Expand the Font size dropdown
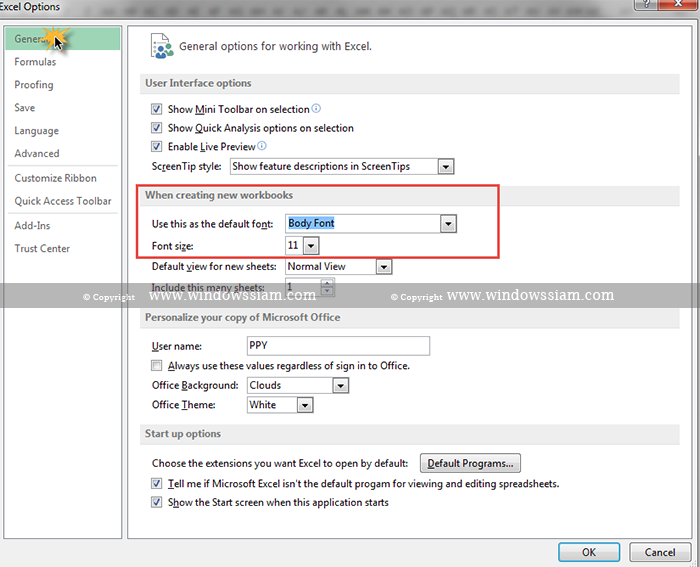This screenshot has height=567, width=700. [311, 246]
